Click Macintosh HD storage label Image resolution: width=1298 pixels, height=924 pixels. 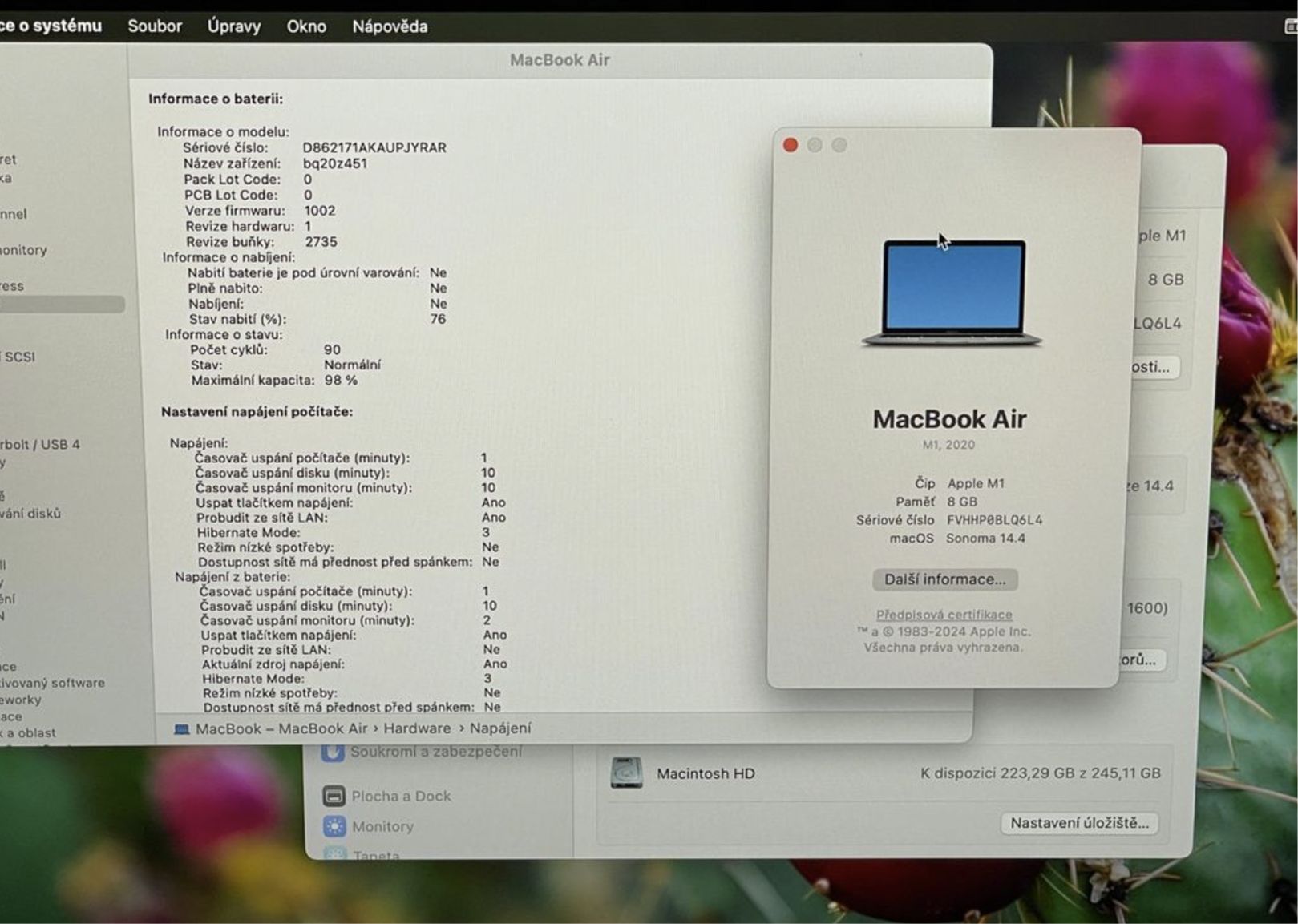coord(706,773)
